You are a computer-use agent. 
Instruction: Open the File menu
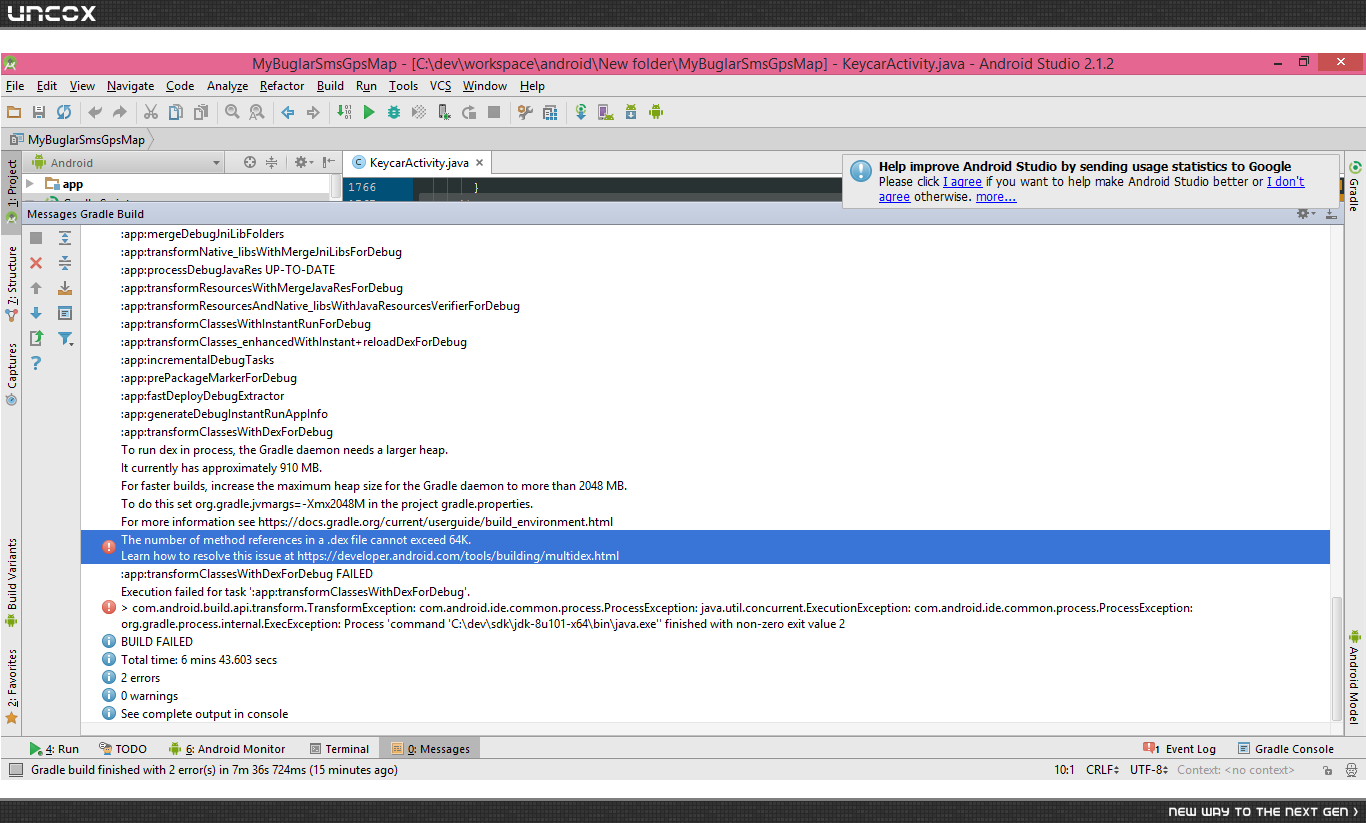[x=15, y=86]
